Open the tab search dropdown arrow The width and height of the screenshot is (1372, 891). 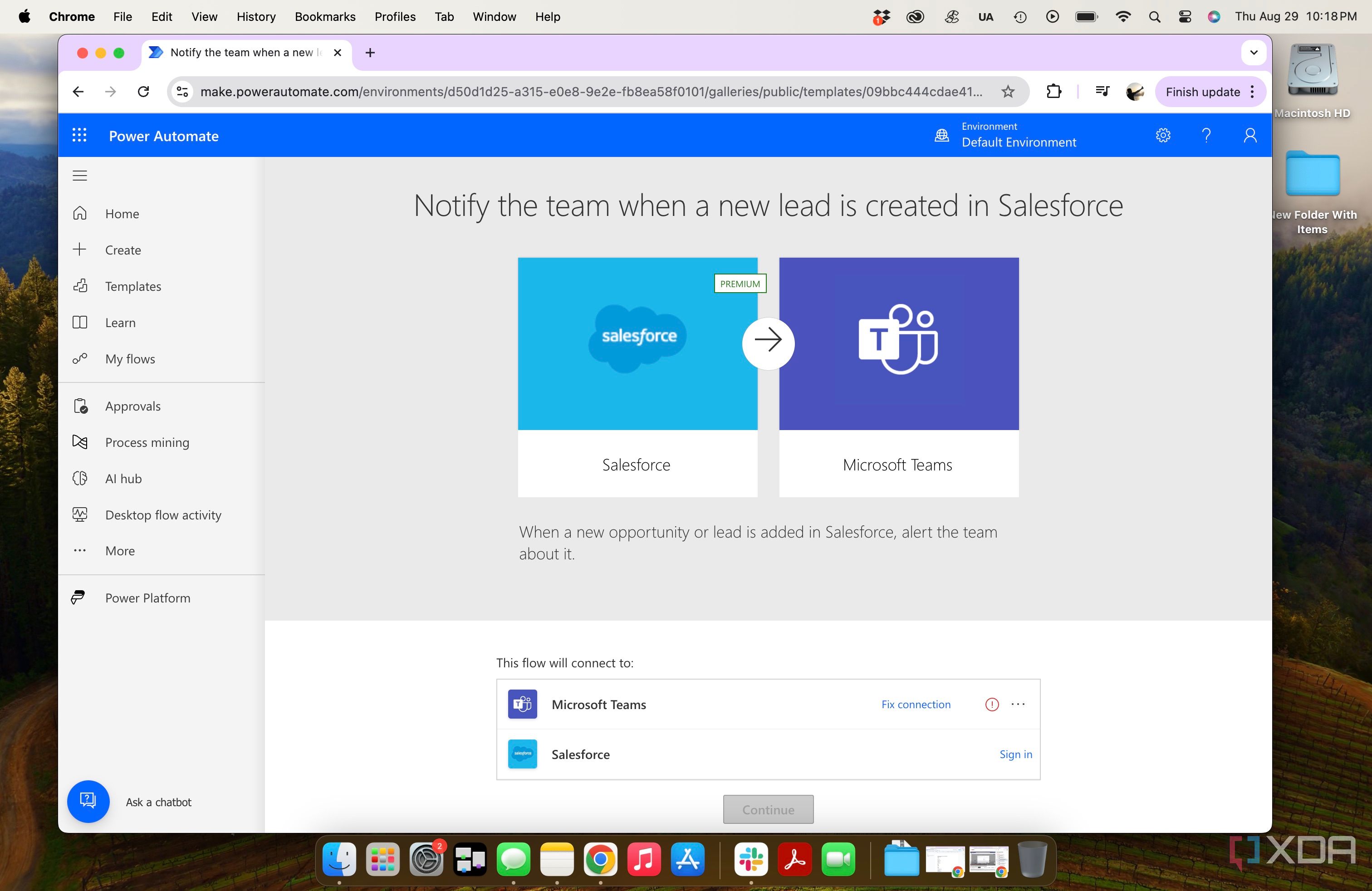pos(1253,53)
